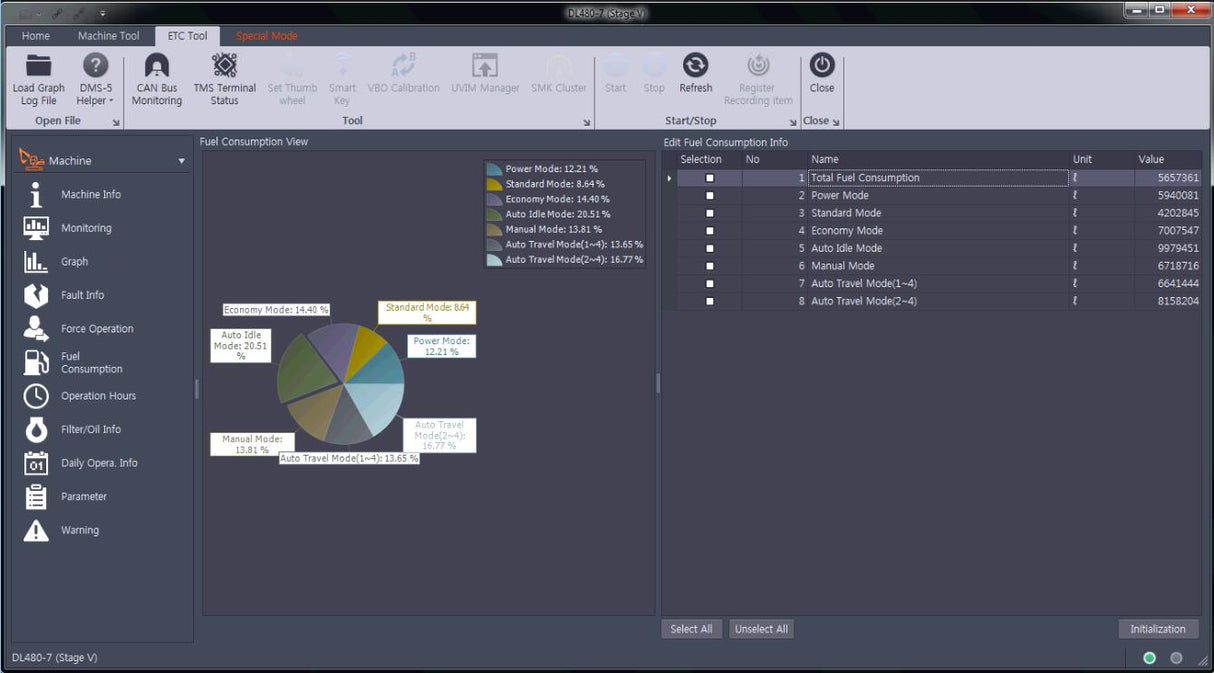Switch to the Machine Tool tab
This screenshot has width=1214, height=673.
[108, 36]
